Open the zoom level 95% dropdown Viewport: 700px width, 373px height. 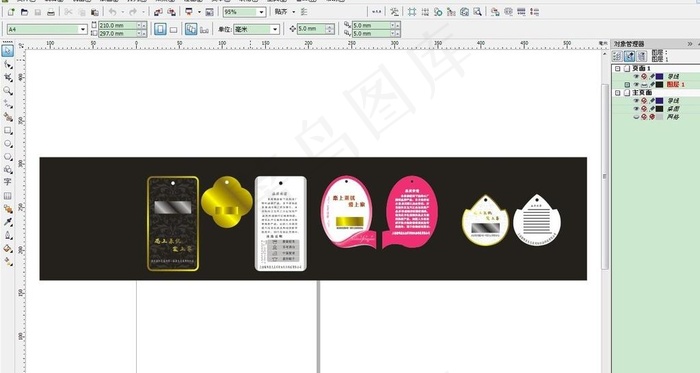[x=261, y=12]
